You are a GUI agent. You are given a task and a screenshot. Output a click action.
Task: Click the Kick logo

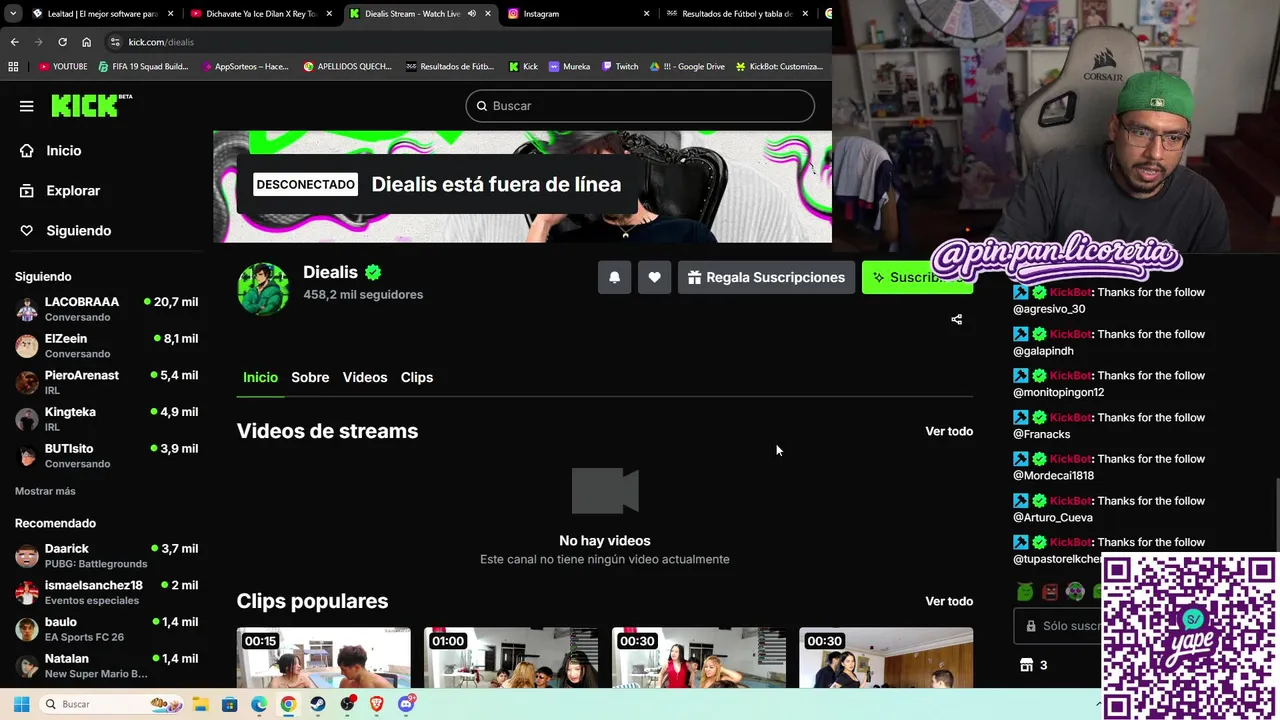[x=91, y=105]
